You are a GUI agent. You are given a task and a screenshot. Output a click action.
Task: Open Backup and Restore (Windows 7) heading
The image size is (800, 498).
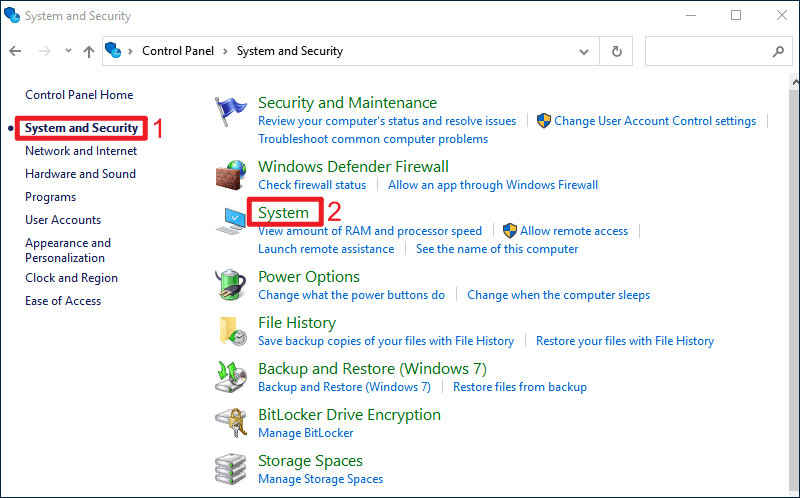pyautogui.click(x=372, y=368)
